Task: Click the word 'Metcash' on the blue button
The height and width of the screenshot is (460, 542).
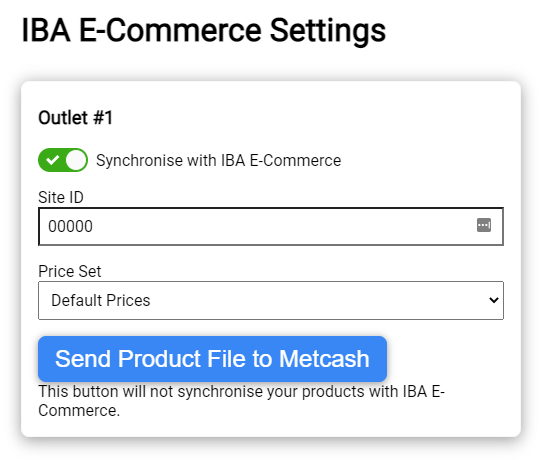Action: coord(324,359)
